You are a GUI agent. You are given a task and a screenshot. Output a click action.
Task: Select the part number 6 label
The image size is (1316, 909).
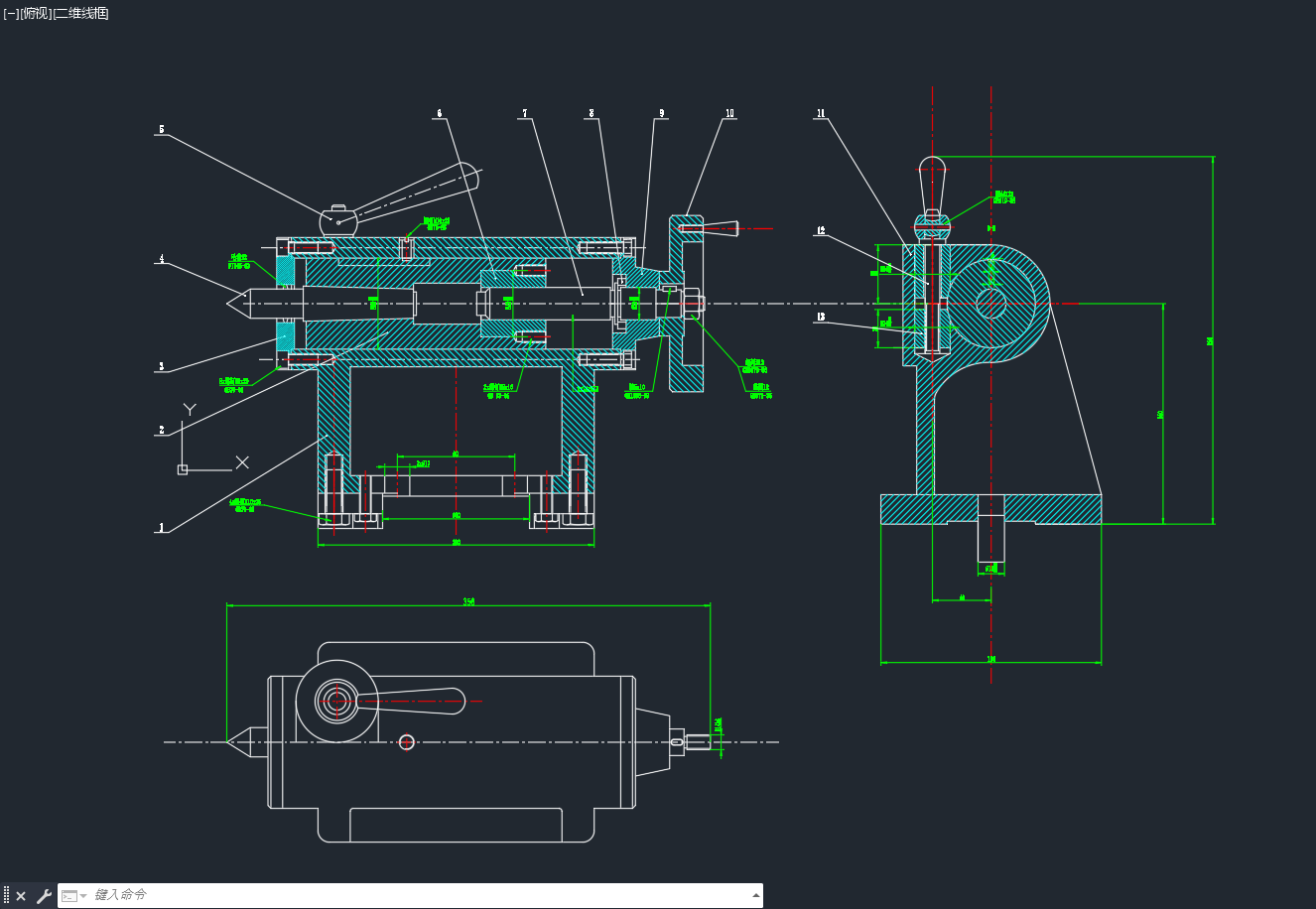(x=440, y=113)
